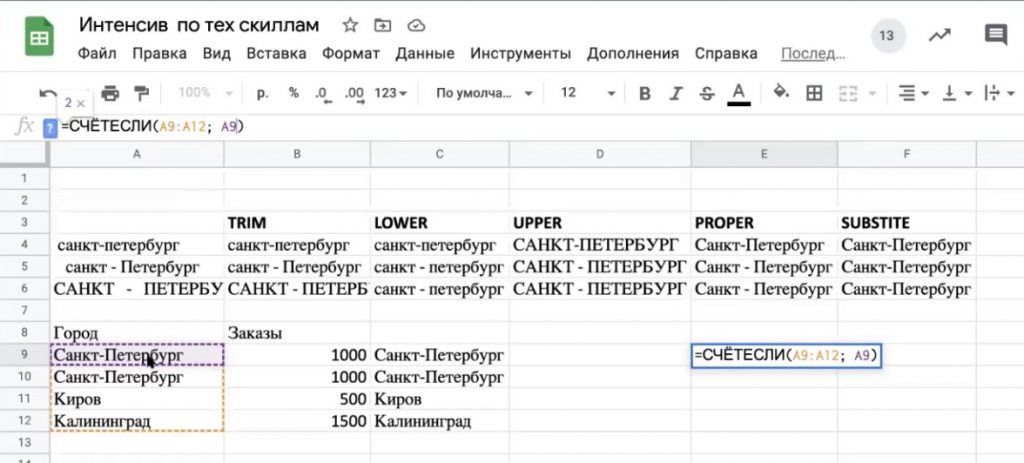This screenshot has height=463, width=1024.
Task: Click the move to folder icon
Action: [383, 25]
